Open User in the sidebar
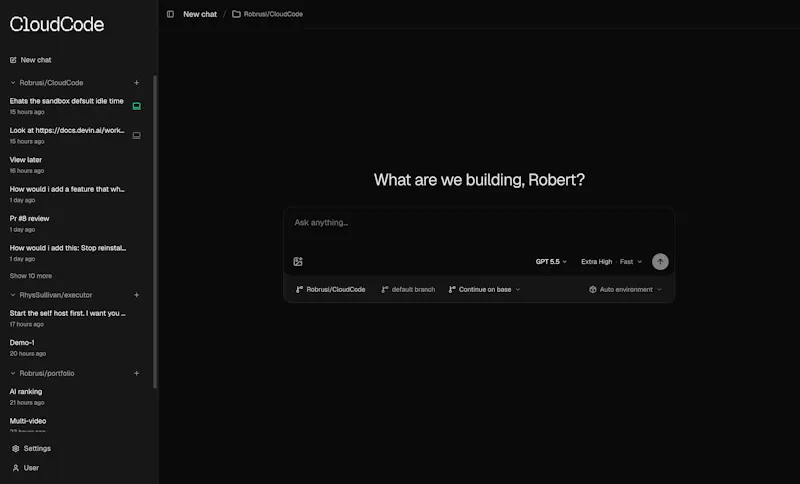The image size is (800, 484). click(25, 468)
